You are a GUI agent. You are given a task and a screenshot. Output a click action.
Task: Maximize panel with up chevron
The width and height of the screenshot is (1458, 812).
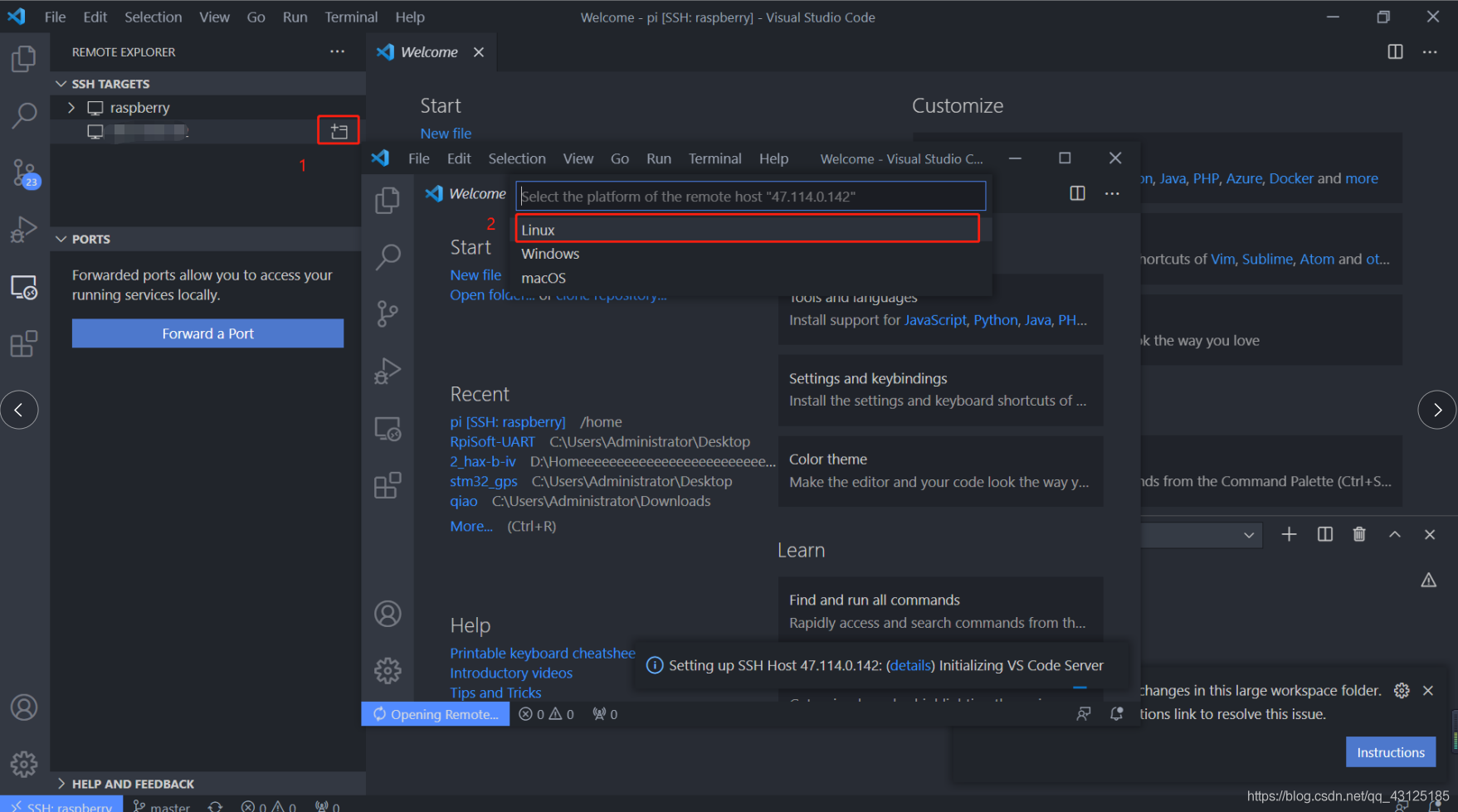coord(1395,534)
